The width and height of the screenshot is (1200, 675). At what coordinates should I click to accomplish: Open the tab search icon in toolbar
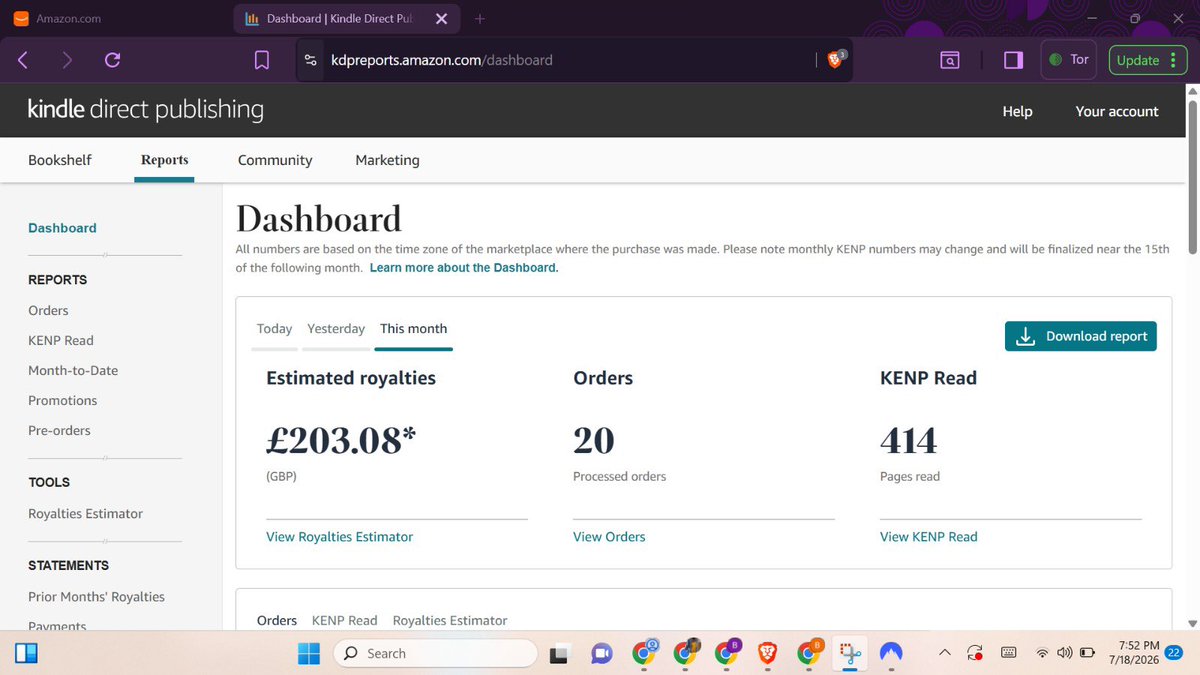(x=950, y=60)
